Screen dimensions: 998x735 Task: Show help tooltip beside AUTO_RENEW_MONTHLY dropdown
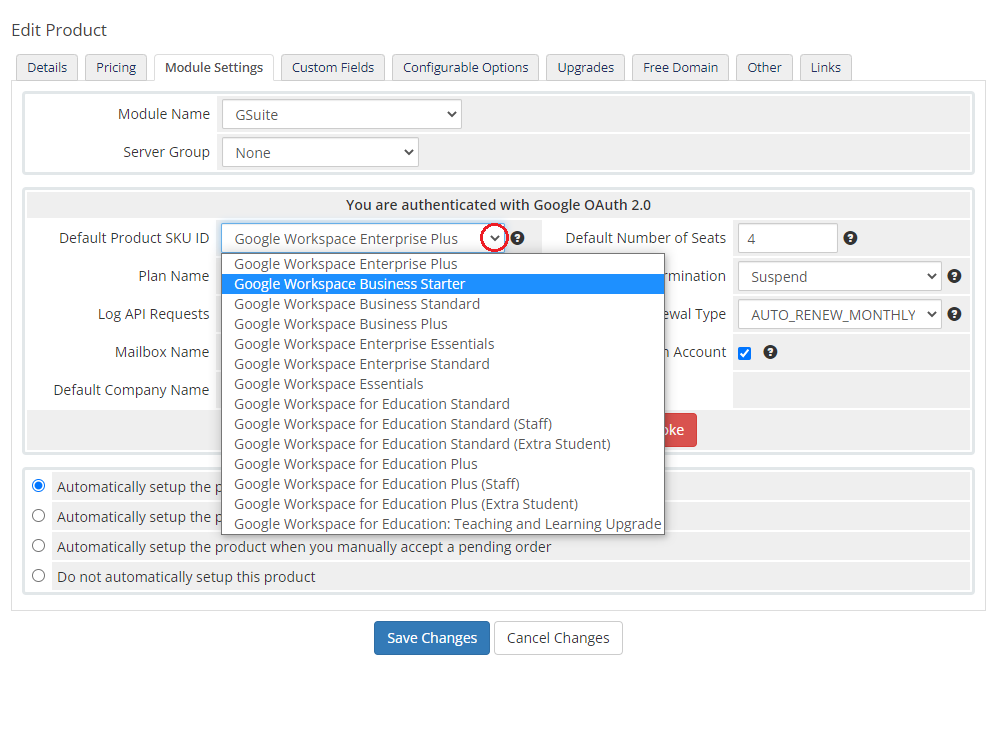pyautogui.click(x=953, y=314)
